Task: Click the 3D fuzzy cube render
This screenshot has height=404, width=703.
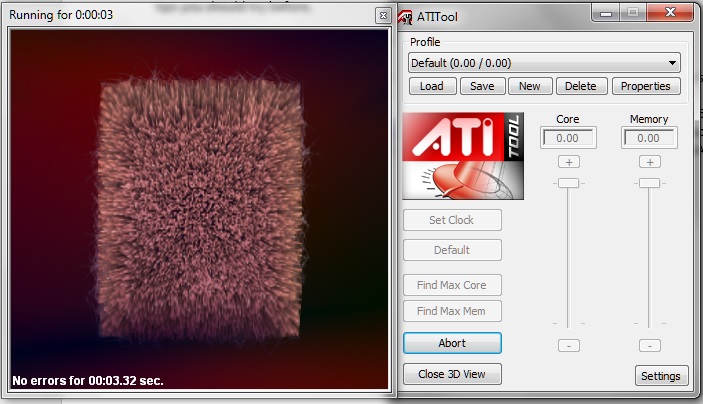Action: [x=200, y=209]
